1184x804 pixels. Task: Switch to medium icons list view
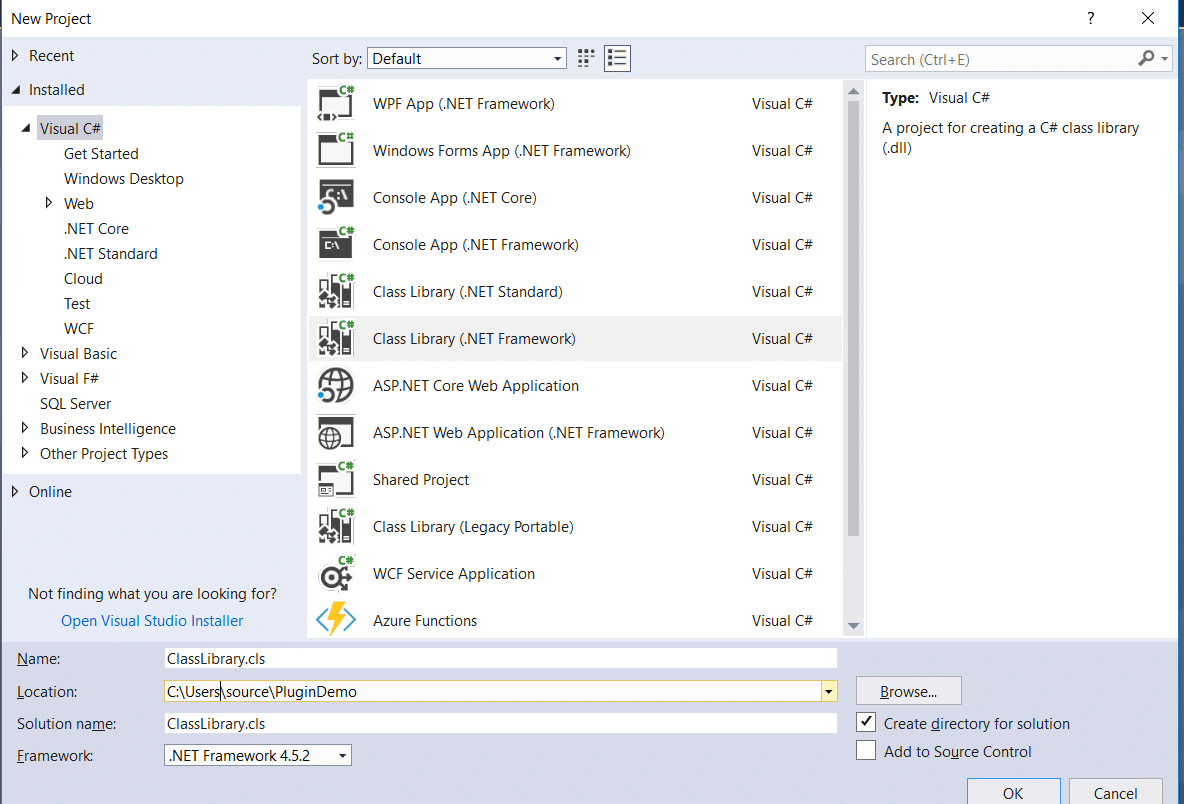(617, 59)
